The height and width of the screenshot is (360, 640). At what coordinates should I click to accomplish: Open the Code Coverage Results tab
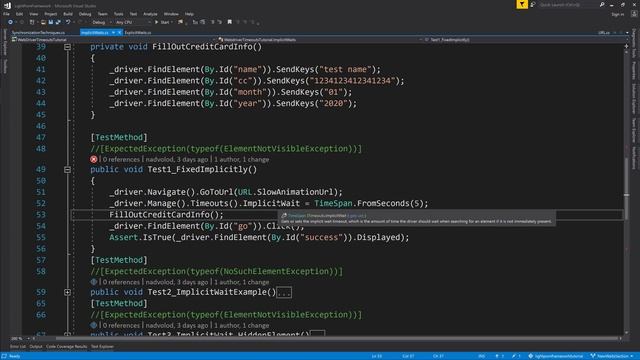[x=67, y=347]
